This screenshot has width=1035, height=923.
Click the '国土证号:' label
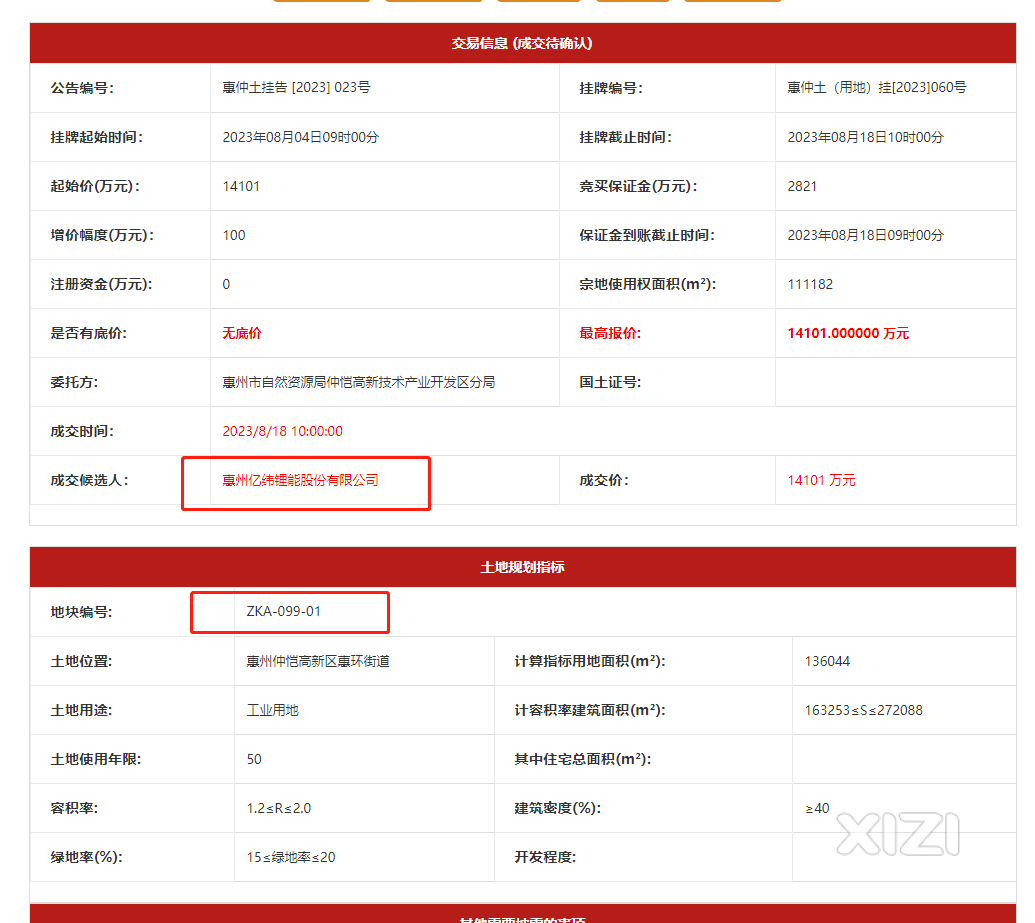tap(611, 382)
